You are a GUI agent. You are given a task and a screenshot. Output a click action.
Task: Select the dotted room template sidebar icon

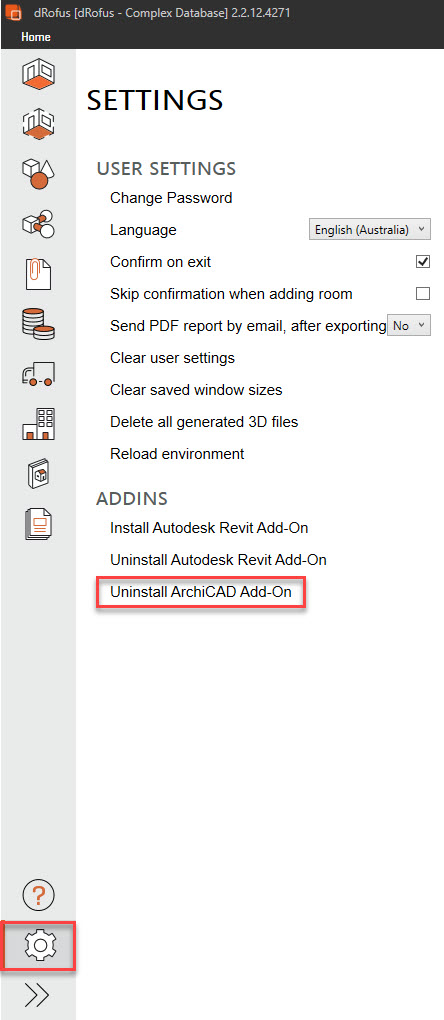[38, 122]
